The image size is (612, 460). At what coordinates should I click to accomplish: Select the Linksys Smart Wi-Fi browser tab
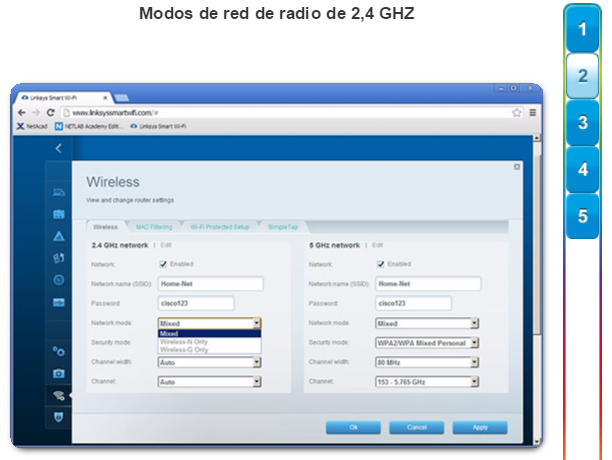62,98
